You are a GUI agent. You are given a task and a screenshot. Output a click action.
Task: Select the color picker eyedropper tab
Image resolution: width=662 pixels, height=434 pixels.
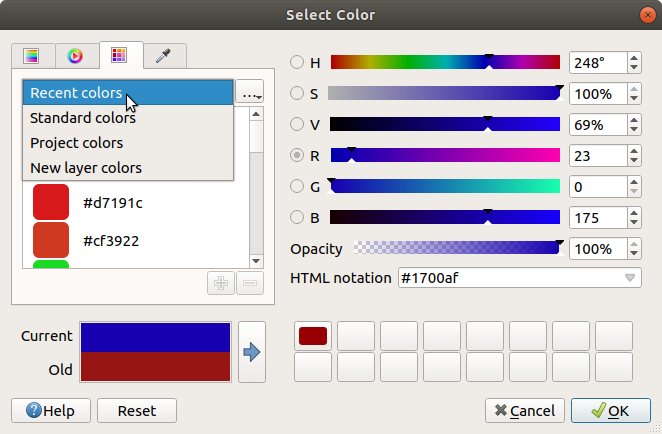[163, 55]
